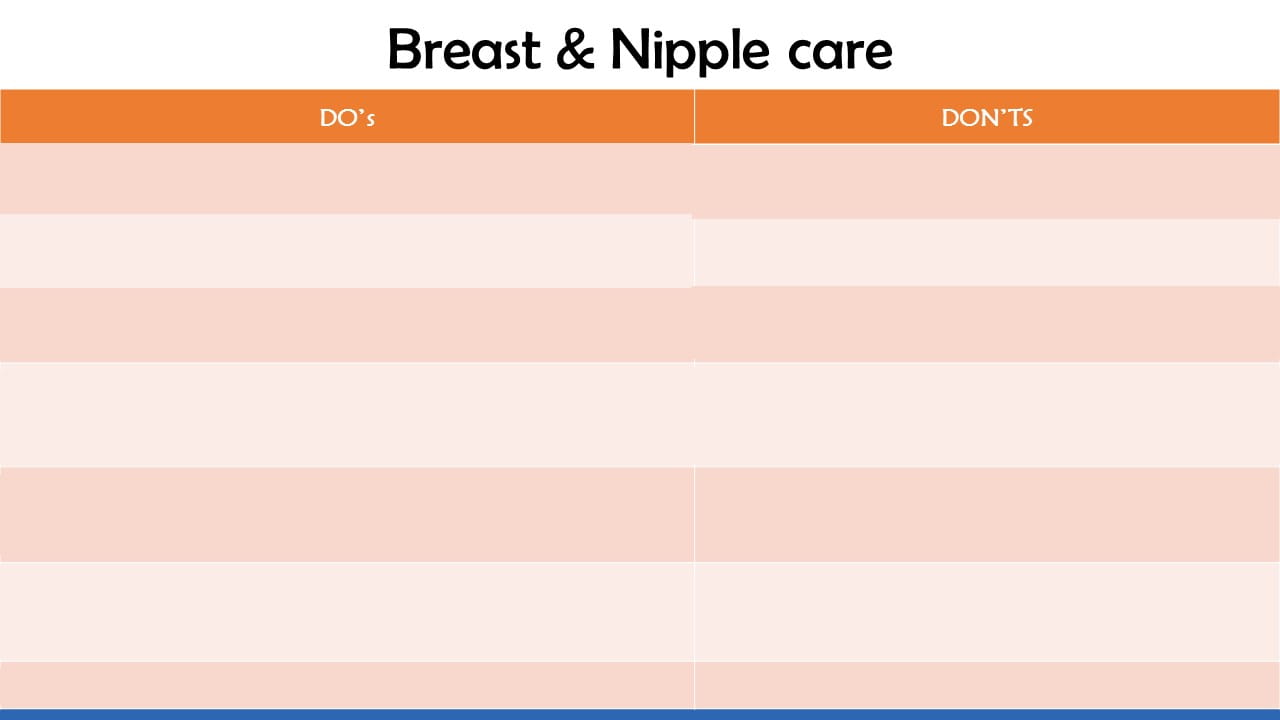Select the fifth row cell under DON'TS

[987, 514]
